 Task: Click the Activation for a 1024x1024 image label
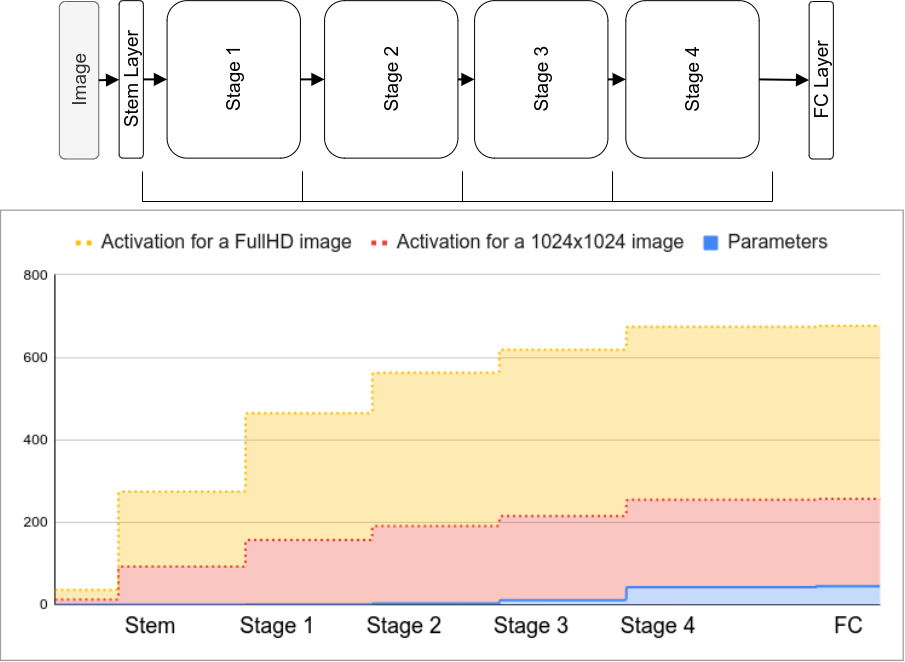[540, 242]
